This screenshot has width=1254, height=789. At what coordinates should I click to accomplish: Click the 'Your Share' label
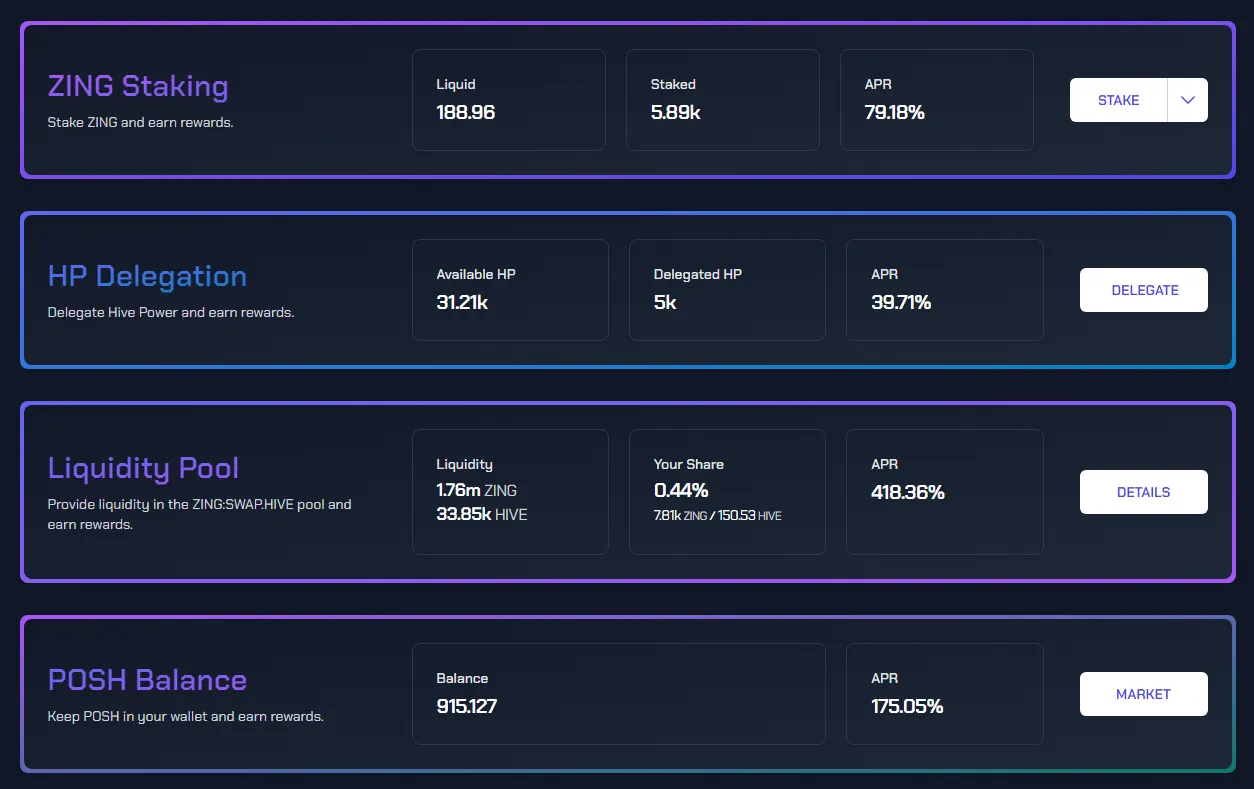click(689, 464)
